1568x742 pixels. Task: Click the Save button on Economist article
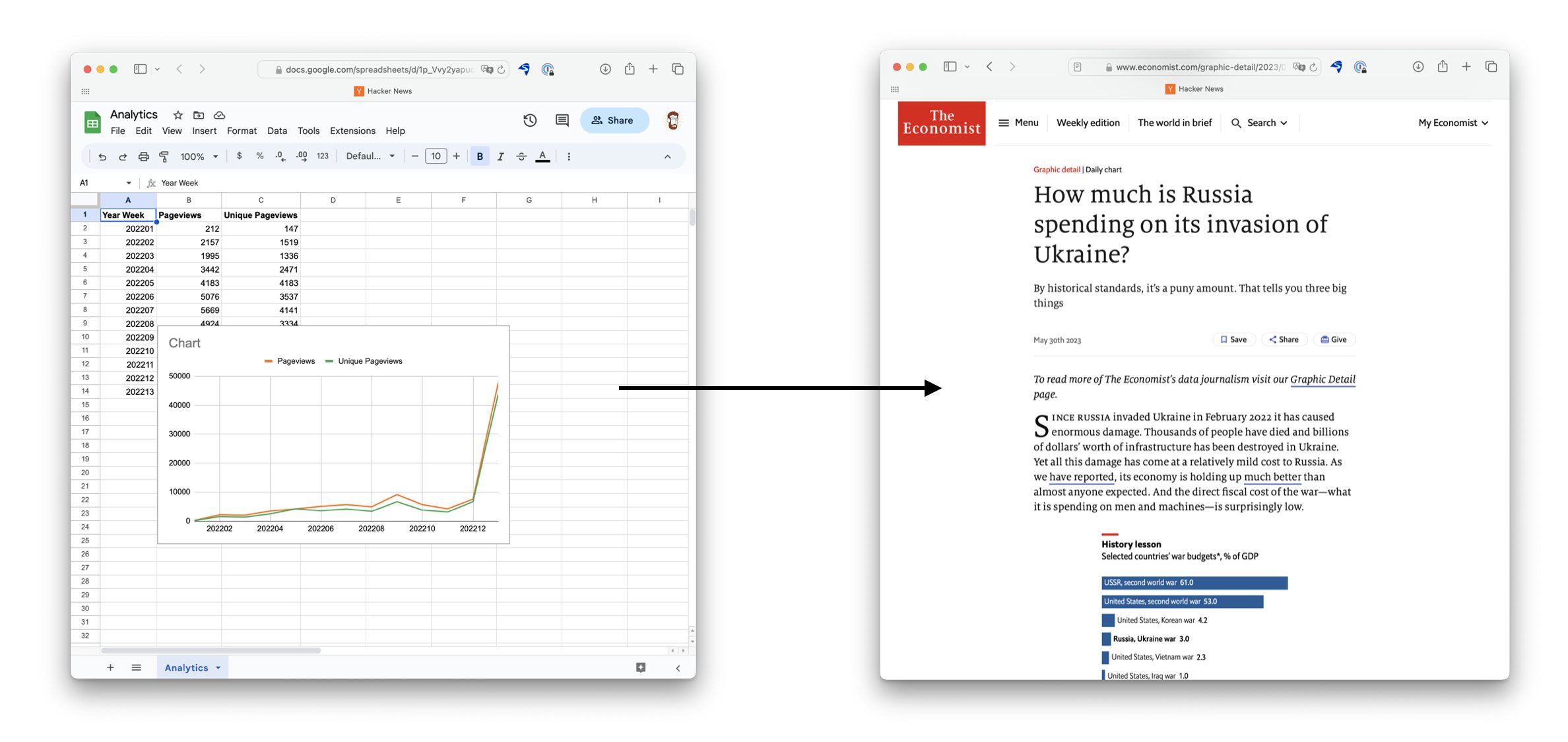(x=1233, y=339)
